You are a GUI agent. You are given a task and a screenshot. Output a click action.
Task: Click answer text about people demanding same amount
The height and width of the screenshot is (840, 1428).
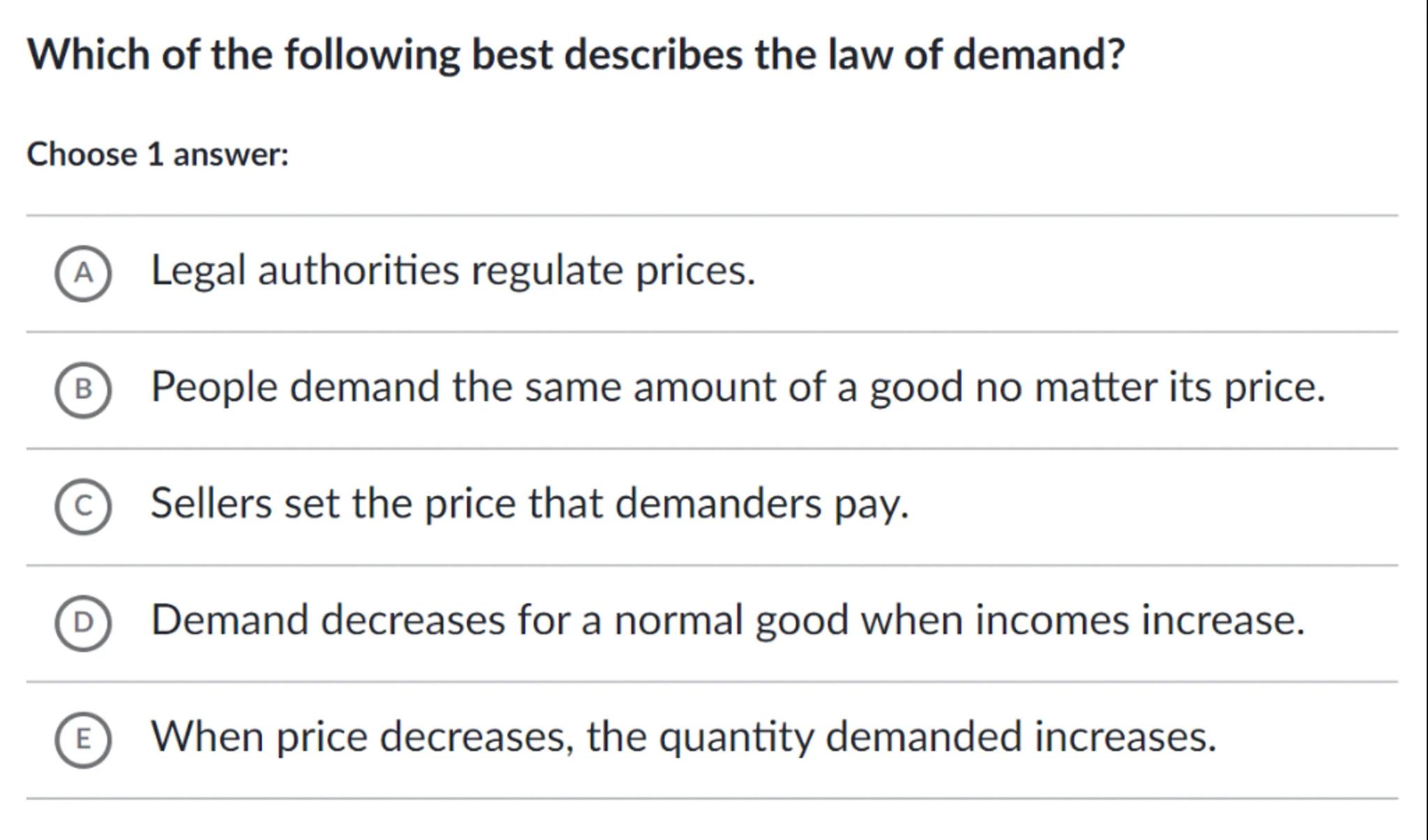pos(737,387)
